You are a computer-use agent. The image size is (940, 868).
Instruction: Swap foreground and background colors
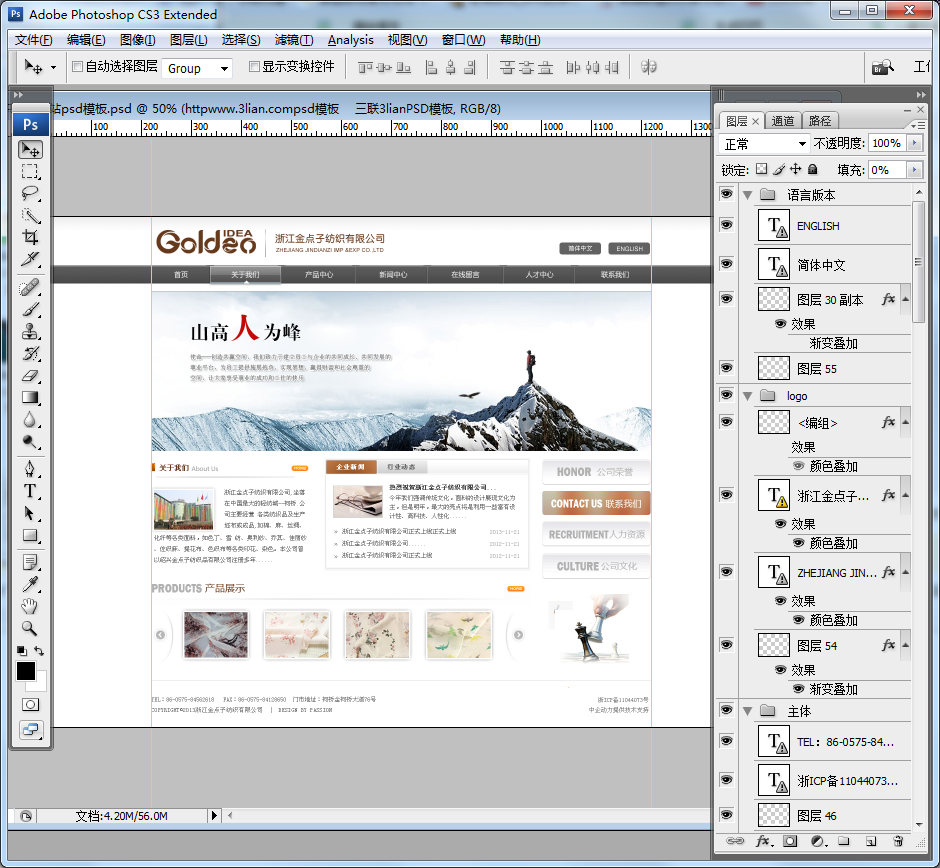[39, 650]
